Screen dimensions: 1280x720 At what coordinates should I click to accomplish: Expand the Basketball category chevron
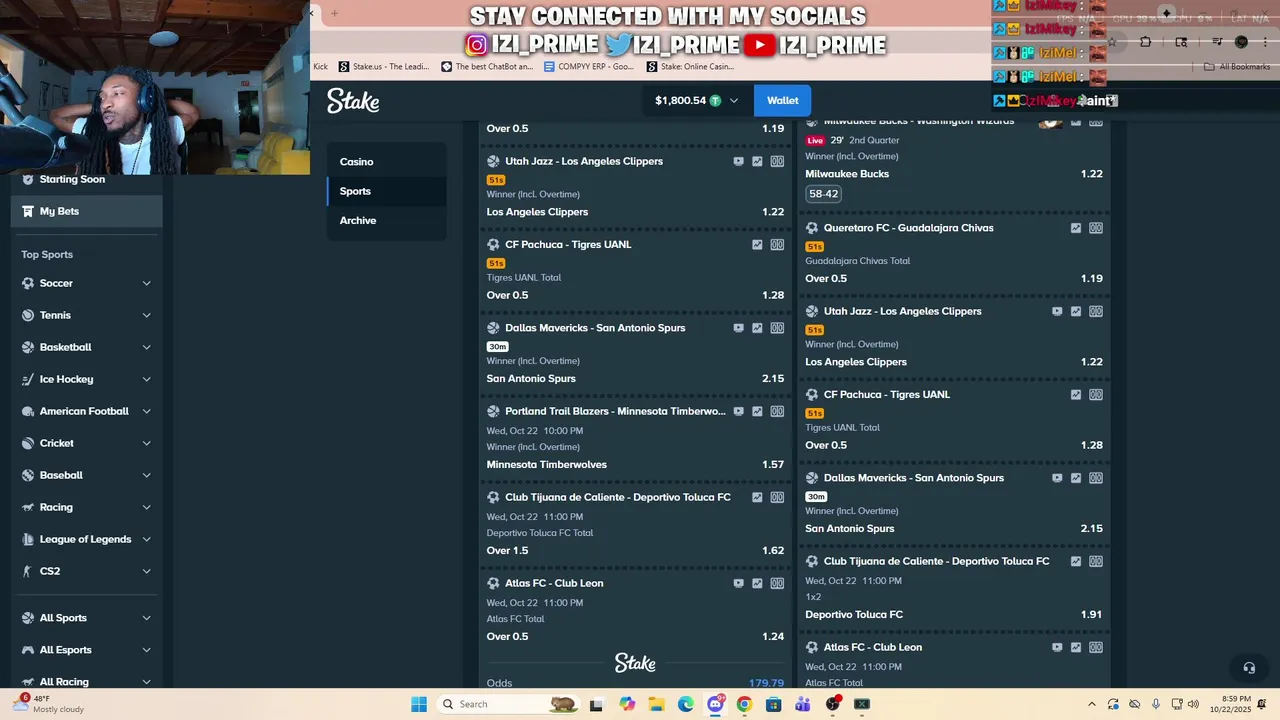coord(146,347)
